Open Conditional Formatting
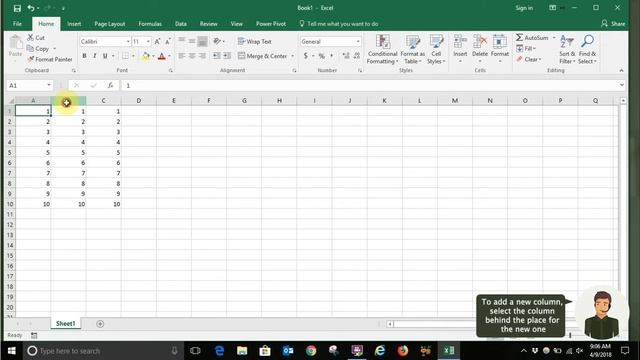640x360 pixels. pyautogui.click(x=382, y=49)
